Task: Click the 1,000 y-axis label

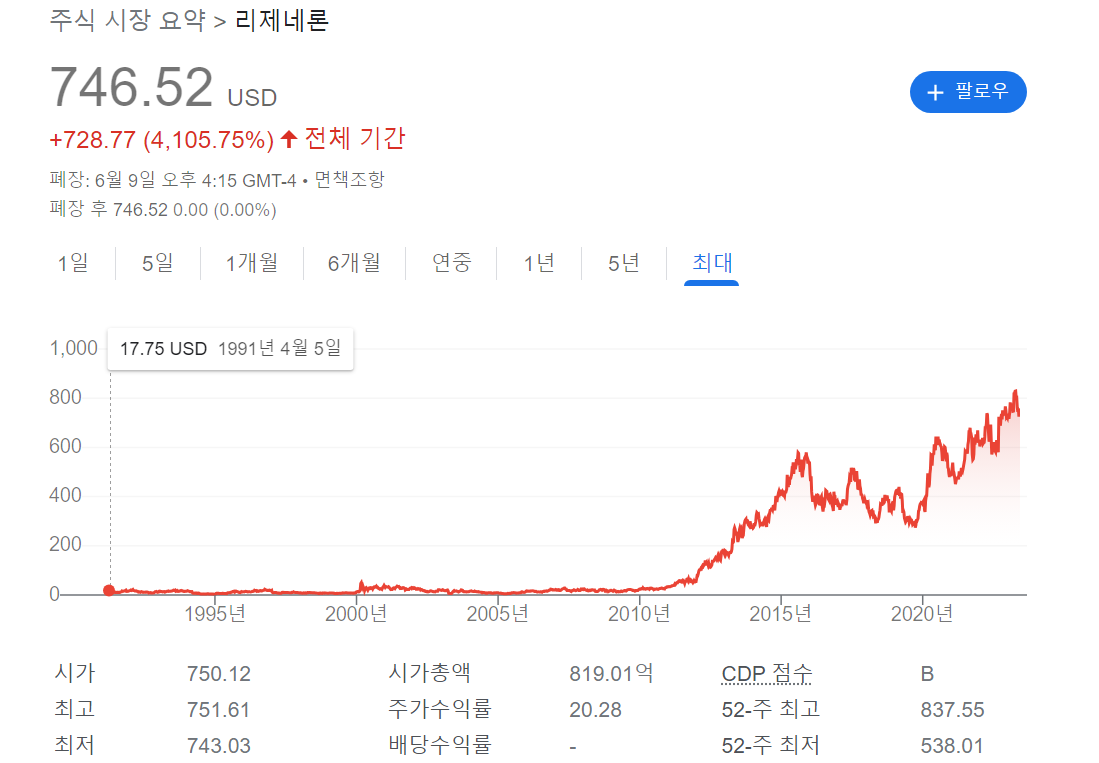Action: 74,348
